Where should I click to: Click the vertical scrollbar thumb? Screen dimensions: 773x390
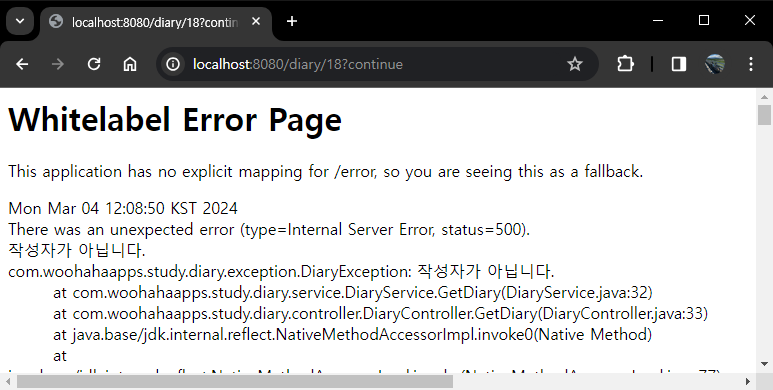pyautogui.click(x=765, y=115)
